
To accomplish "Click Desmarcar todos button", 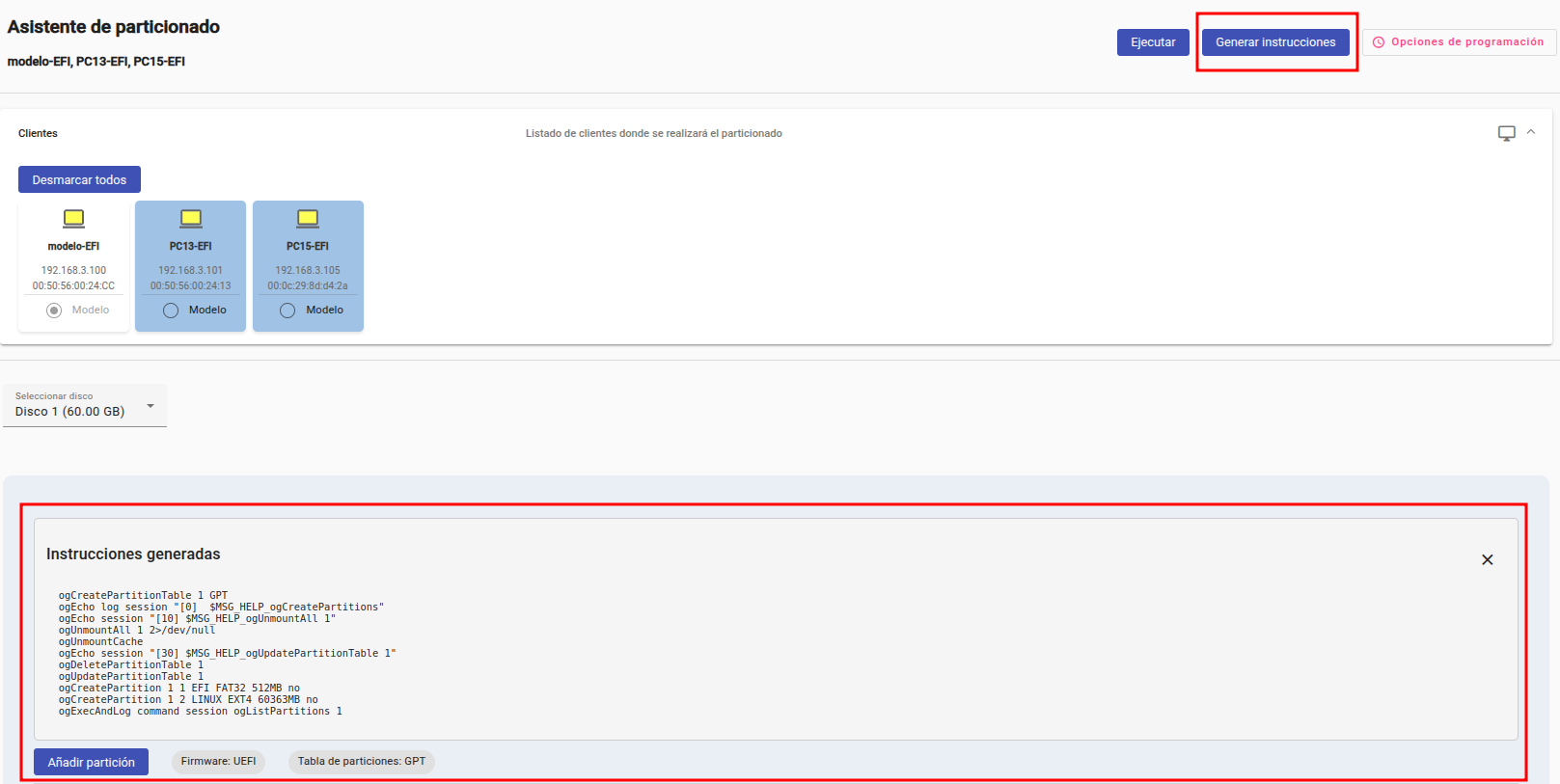I will [x=79, y=180].
